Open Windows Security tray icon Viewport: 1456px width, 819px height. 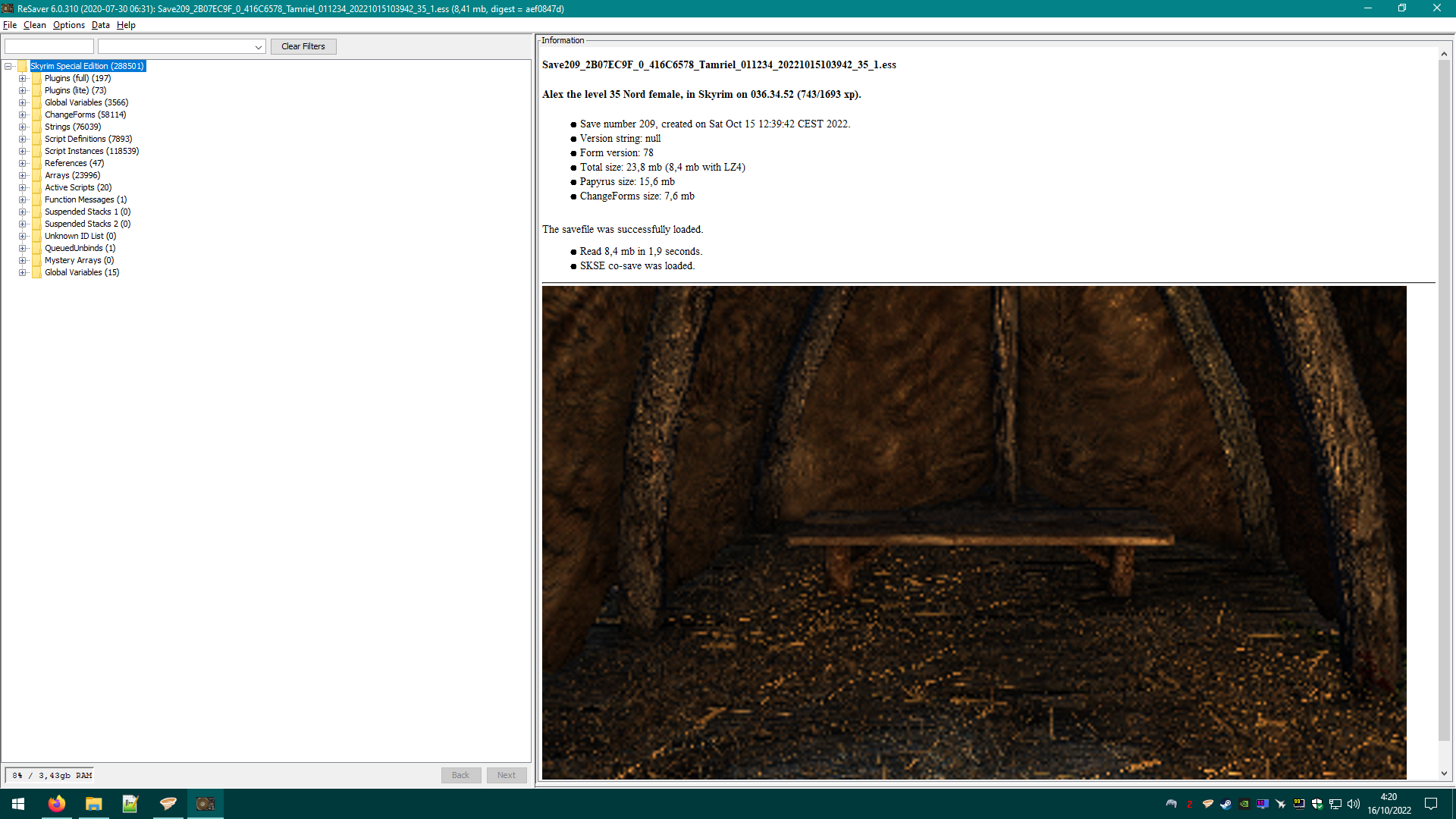pyautogui.click(x=1317, y=804)
